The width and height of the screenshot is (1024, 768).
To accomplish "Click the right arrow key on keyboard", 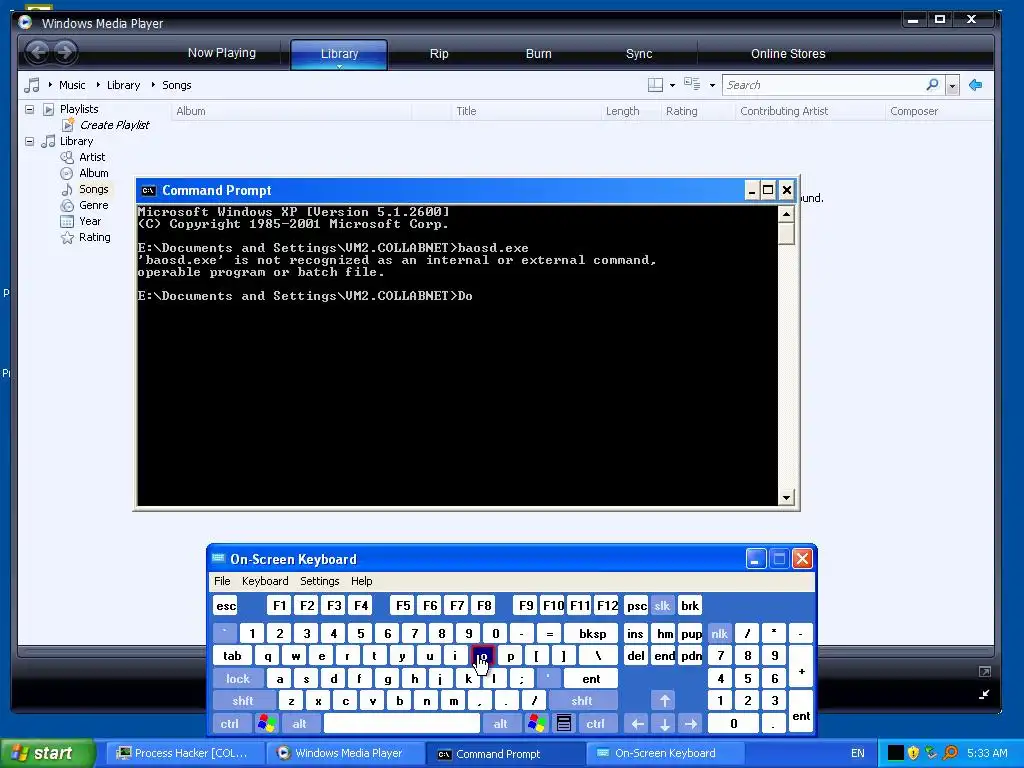I will [x=690, y=724].
